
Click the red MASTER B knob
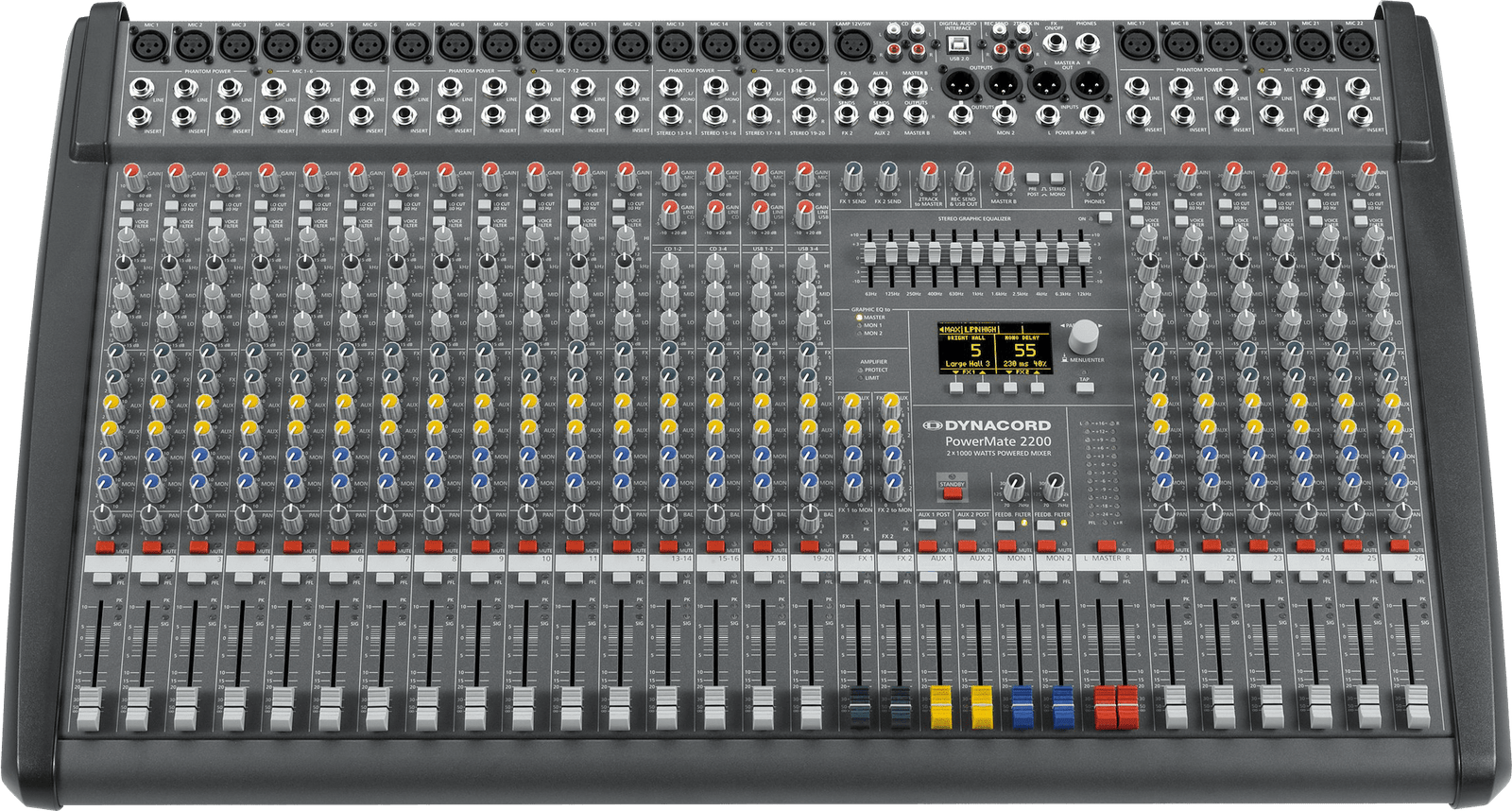(x=1003, y=176)
